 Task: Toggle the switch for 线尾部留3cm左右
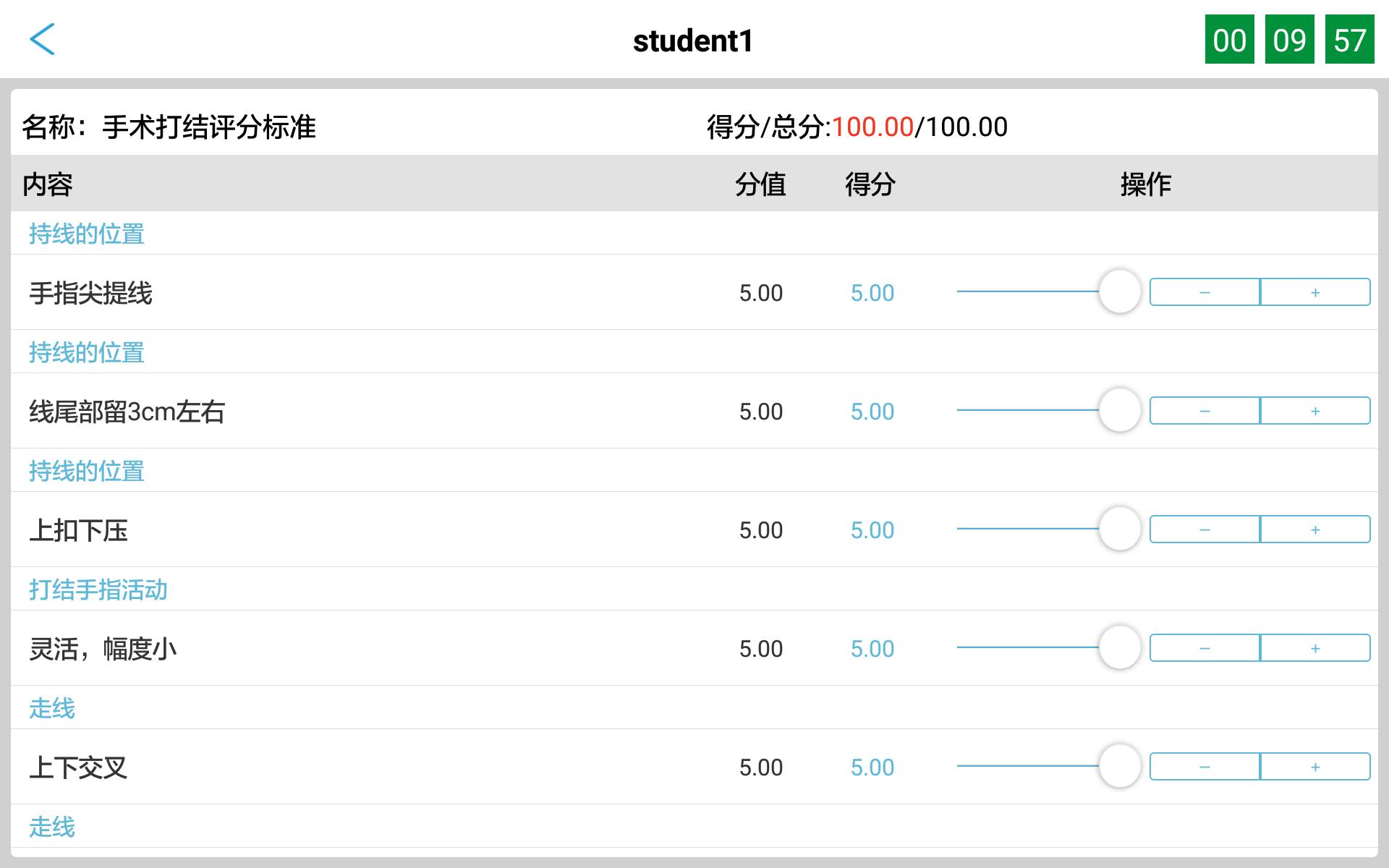click(1120, 409)
